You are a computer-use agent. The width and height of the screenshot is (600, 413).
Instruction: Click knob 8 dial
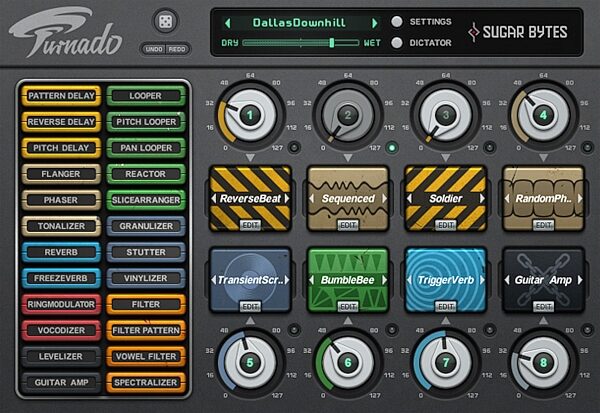pos(543,362)
